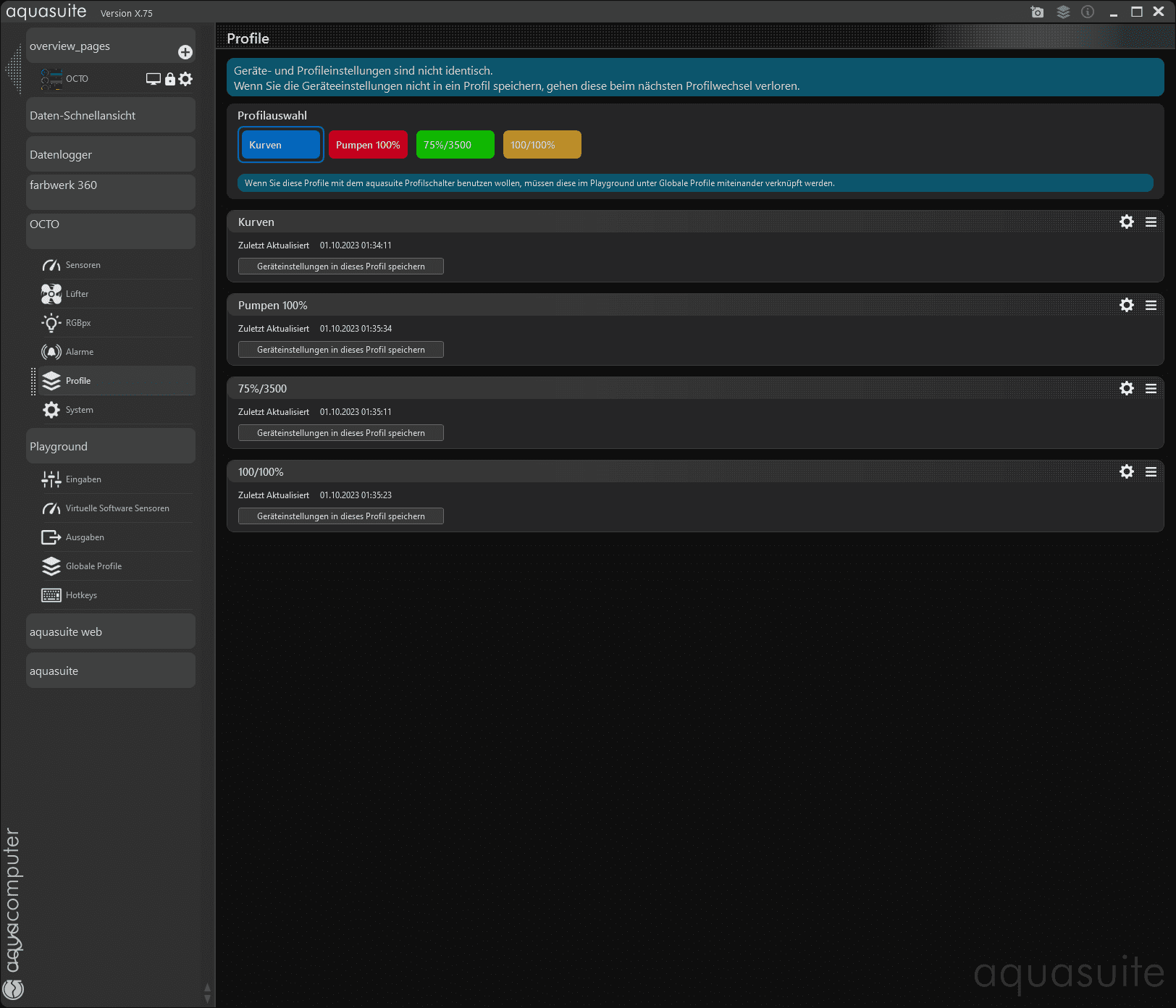Click the sidebar scroll arrows at bottom
1176x1008 pixels.
pyautogui.click(x=207, y=994)
